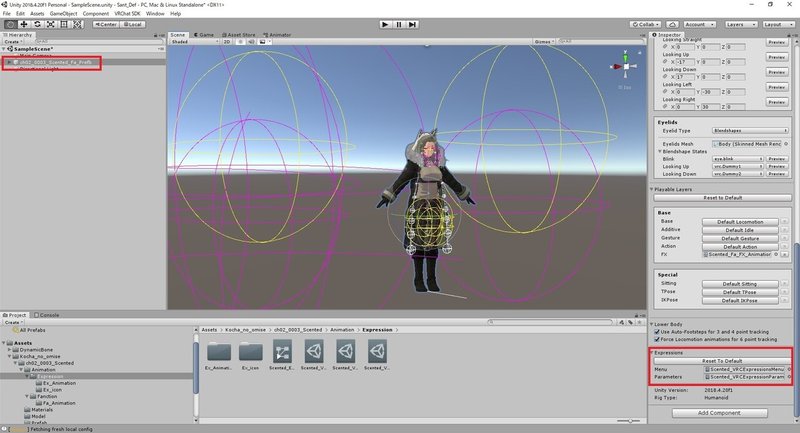Open the Shaded draw mode dropdown
This screenshot has width=800, height=433.
pyautogui.click(x=194, y=42)
